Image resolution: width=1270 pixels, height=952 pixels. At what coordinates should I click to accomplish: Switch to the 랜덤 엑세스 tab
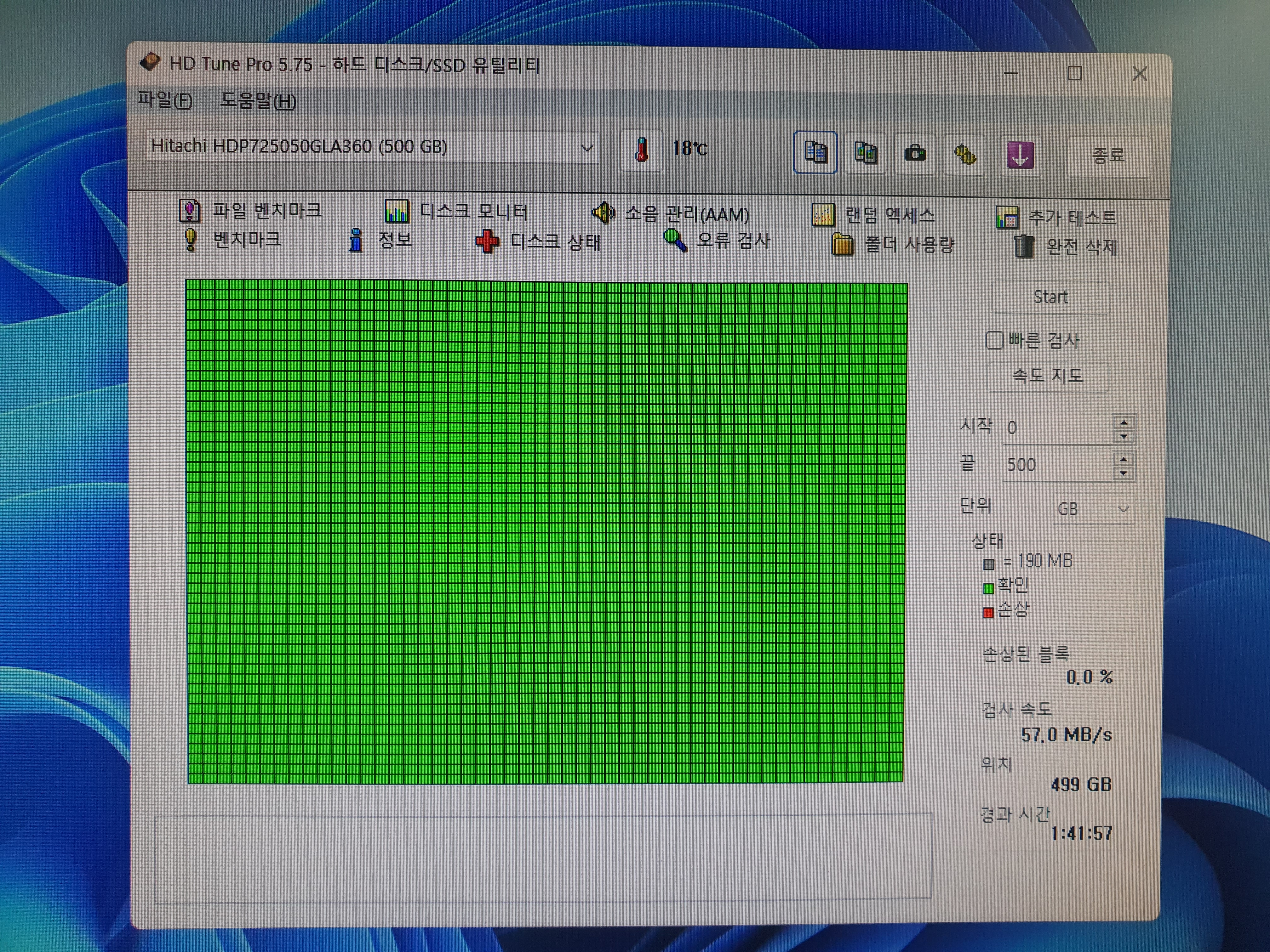coord(874,216)
